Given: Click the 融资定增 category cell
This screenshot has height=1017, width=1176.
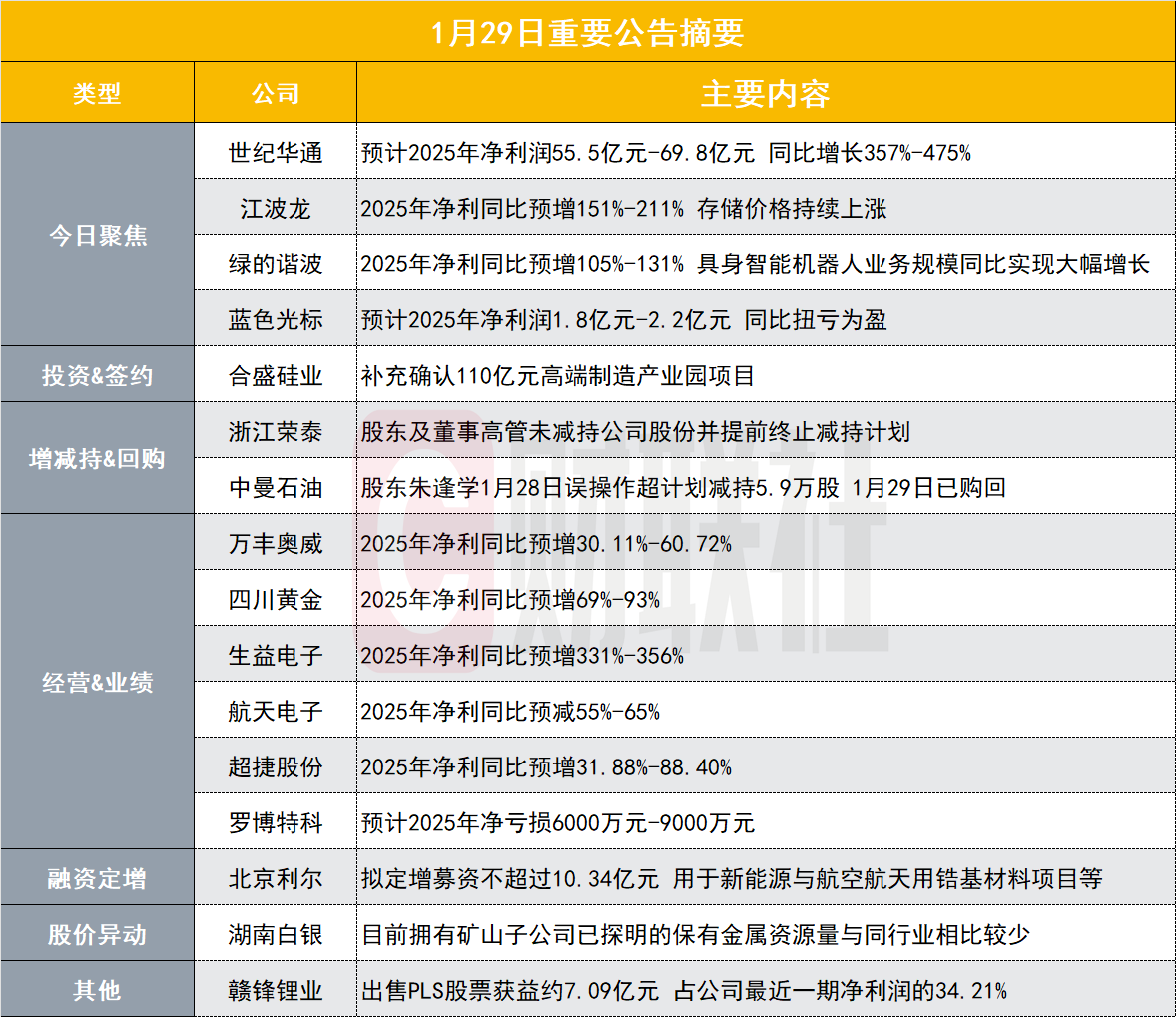Looking at the screenshot, I should [x=98, y=878].
